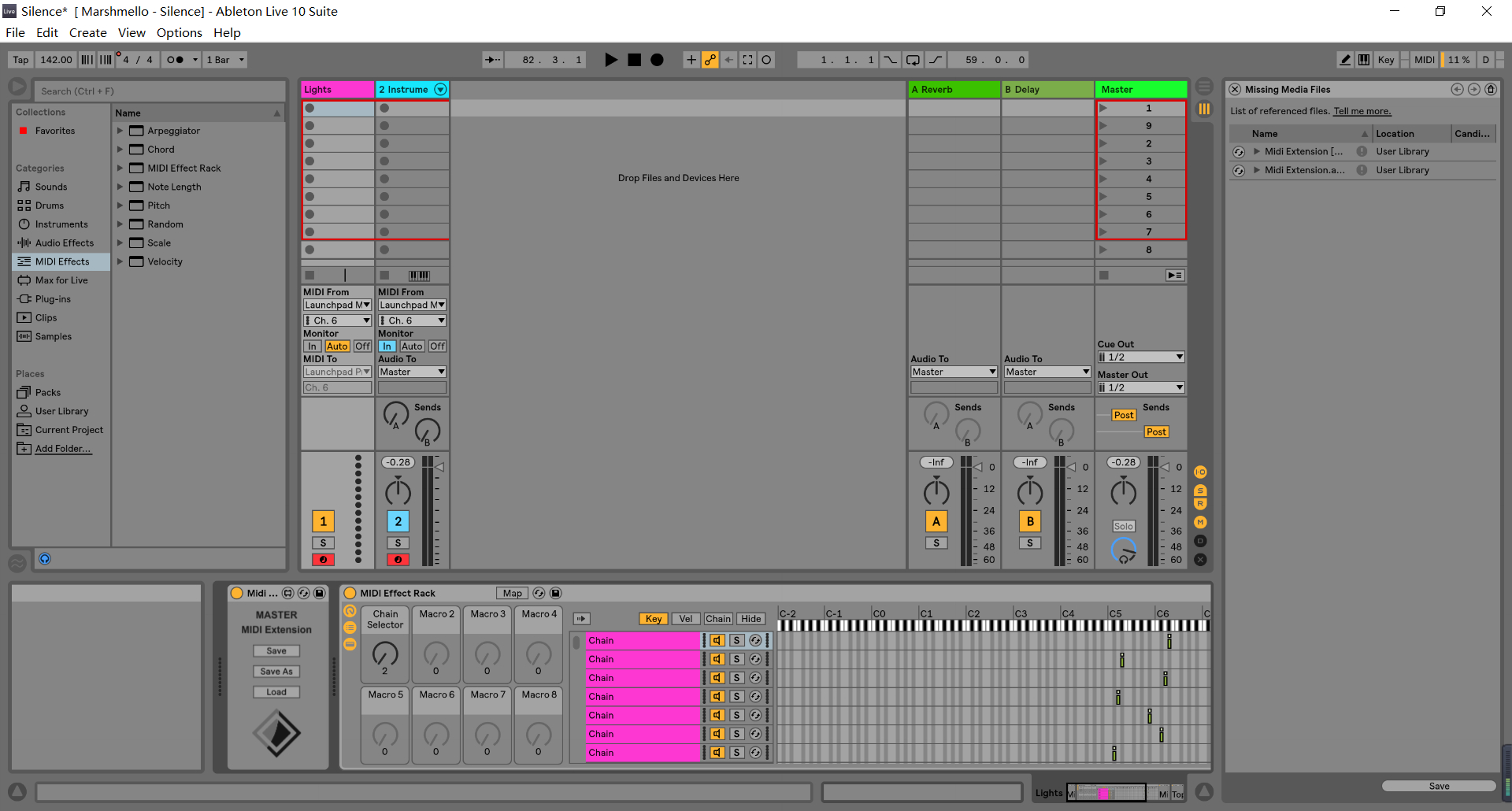This screenshot has height=811, width=1512.
Task: Open track 2 Audio To dropdown
Action: pos(412,372)
